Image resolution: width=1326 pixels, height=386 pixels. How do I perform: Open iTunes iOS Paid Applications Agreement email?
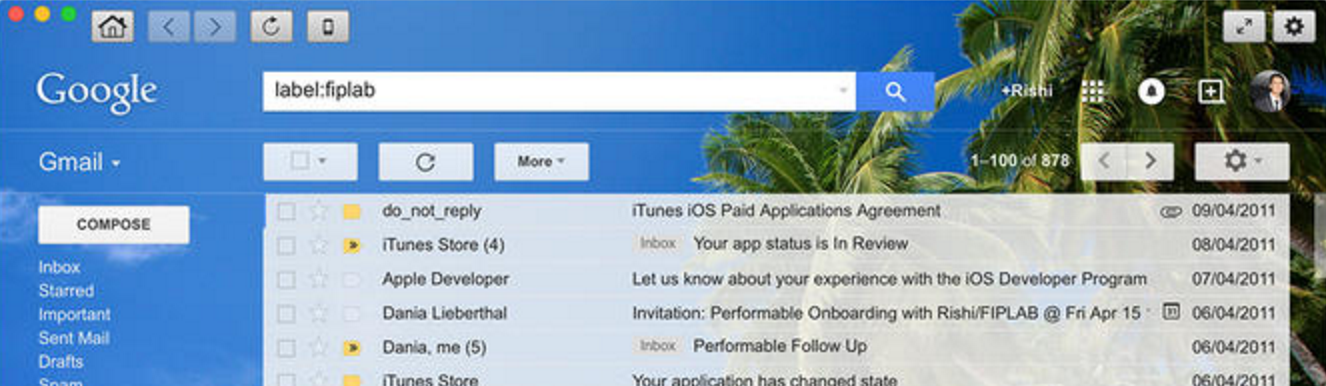coord(786,211)
